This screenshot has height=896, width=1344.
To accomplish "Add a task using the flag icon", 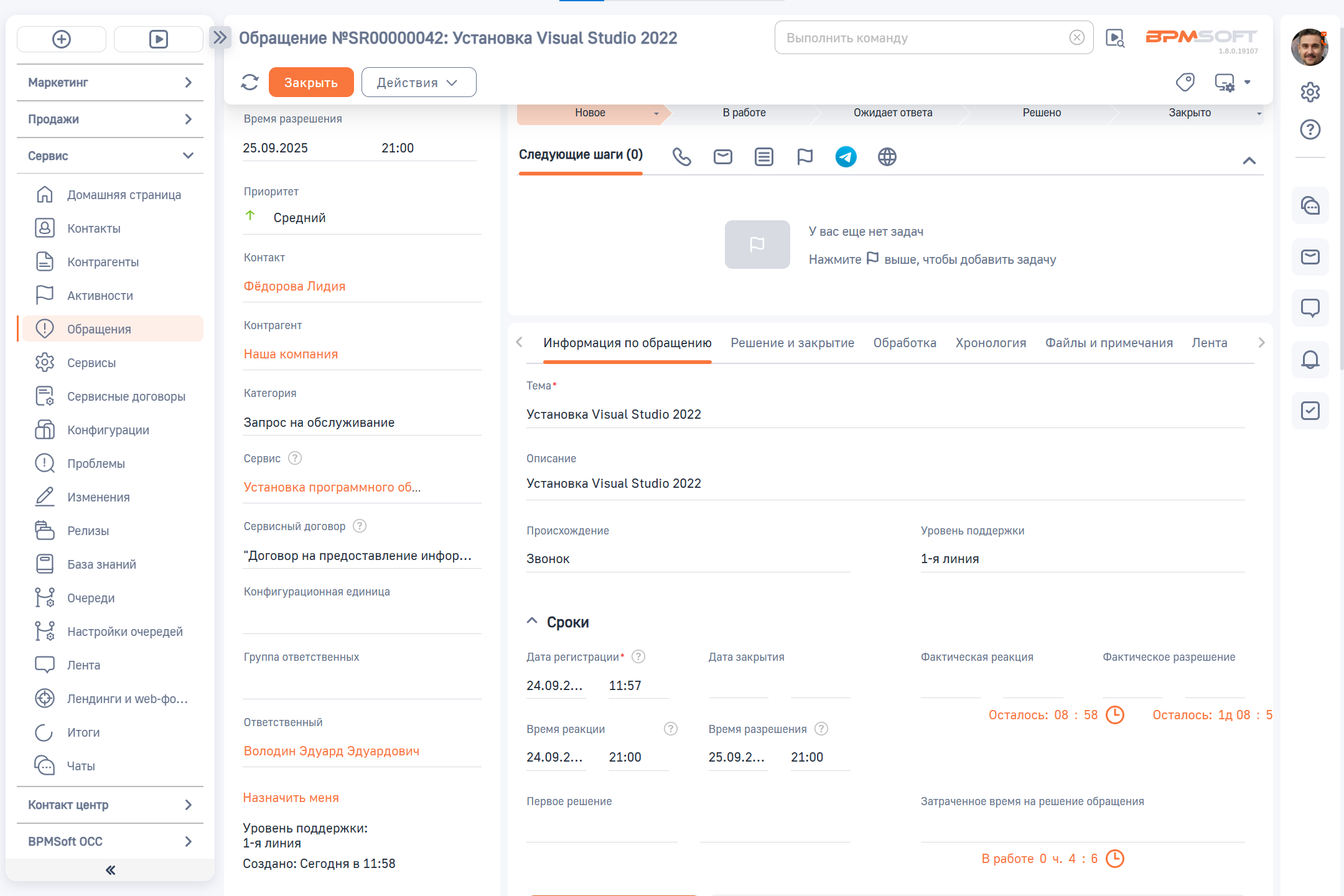I will tap(805, 157).
